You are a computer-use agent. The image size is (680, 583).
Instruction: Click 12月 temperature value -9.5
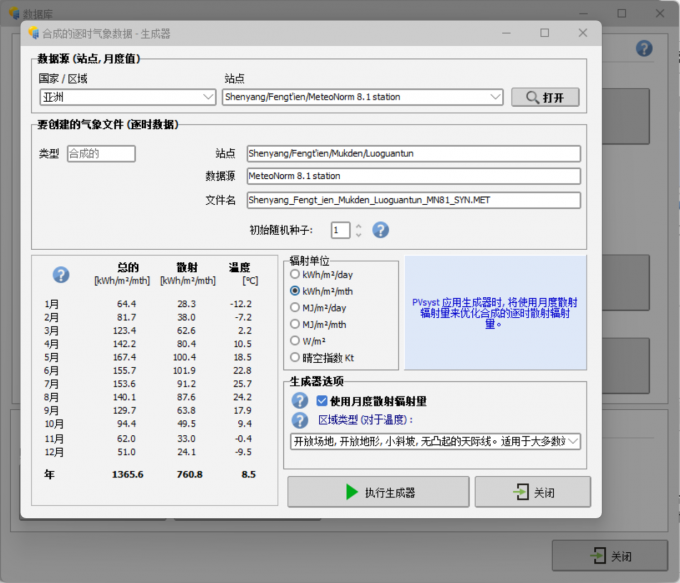point(243,452)
